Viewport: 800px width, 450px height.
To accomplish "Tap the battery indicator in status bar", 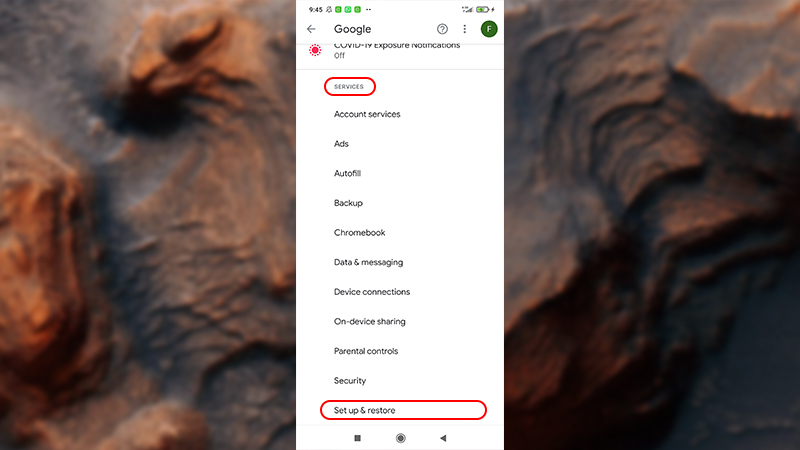I will pyautogui.click(x=483, y=9).
